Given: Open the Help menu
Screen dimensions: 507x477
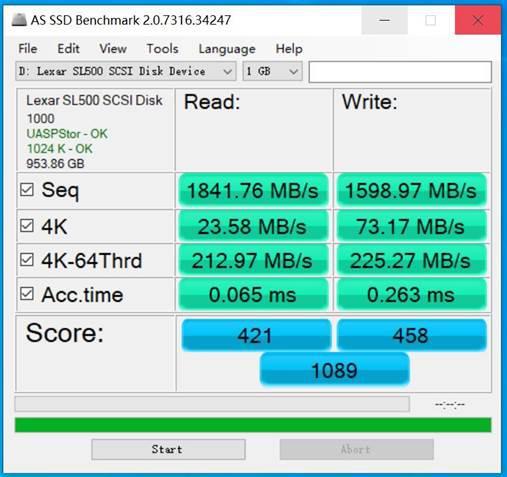Looking at the screenshot, I should pyautogui.click(x=289, y=49).
